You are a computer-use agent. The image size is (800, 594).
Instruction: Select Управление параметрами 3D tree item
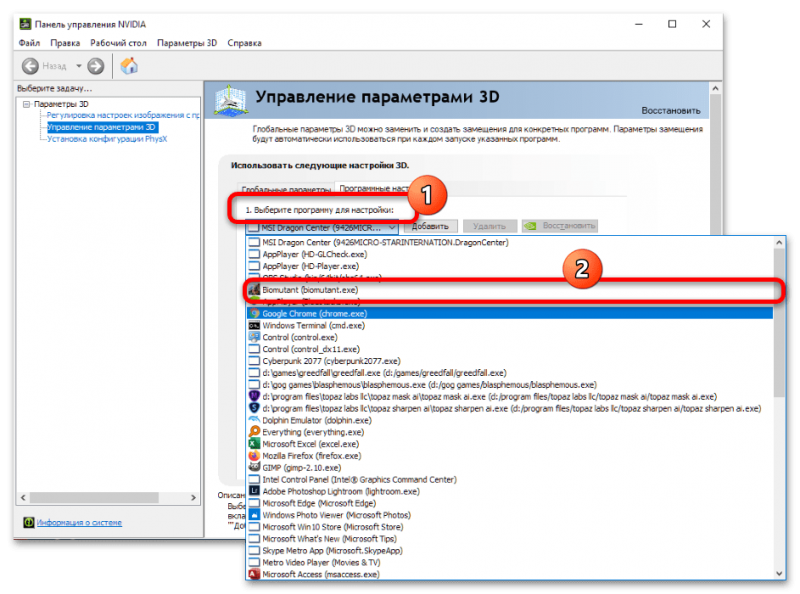[102, 127]
